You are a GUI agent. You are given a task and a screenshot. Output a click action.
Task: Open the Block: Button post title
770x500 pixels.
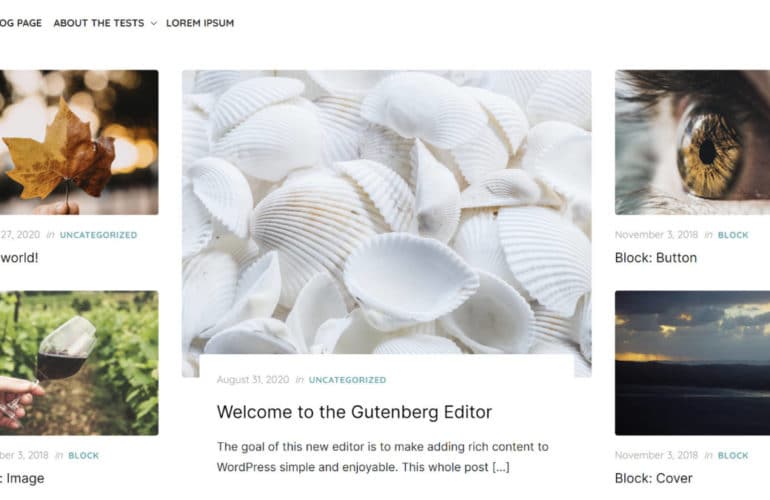pos(656,258)
